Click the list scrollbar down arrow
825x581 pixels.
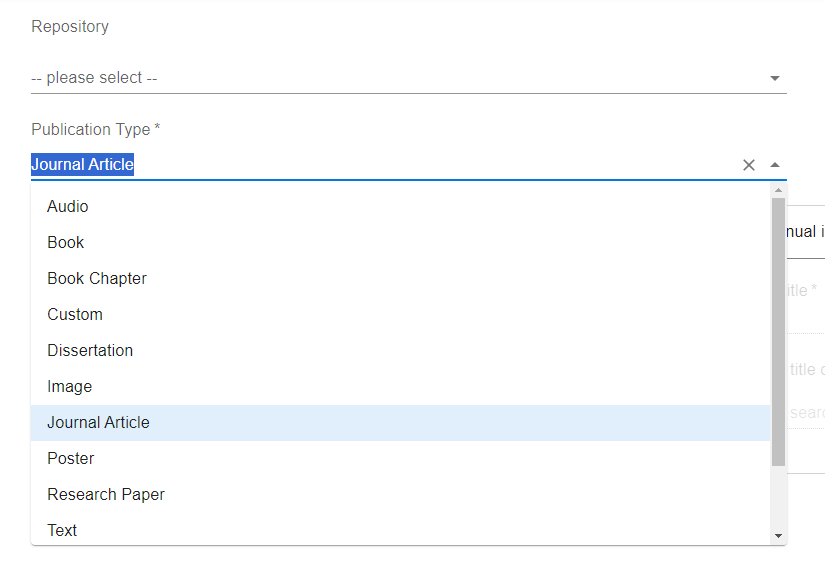click(x=778, y=536)
